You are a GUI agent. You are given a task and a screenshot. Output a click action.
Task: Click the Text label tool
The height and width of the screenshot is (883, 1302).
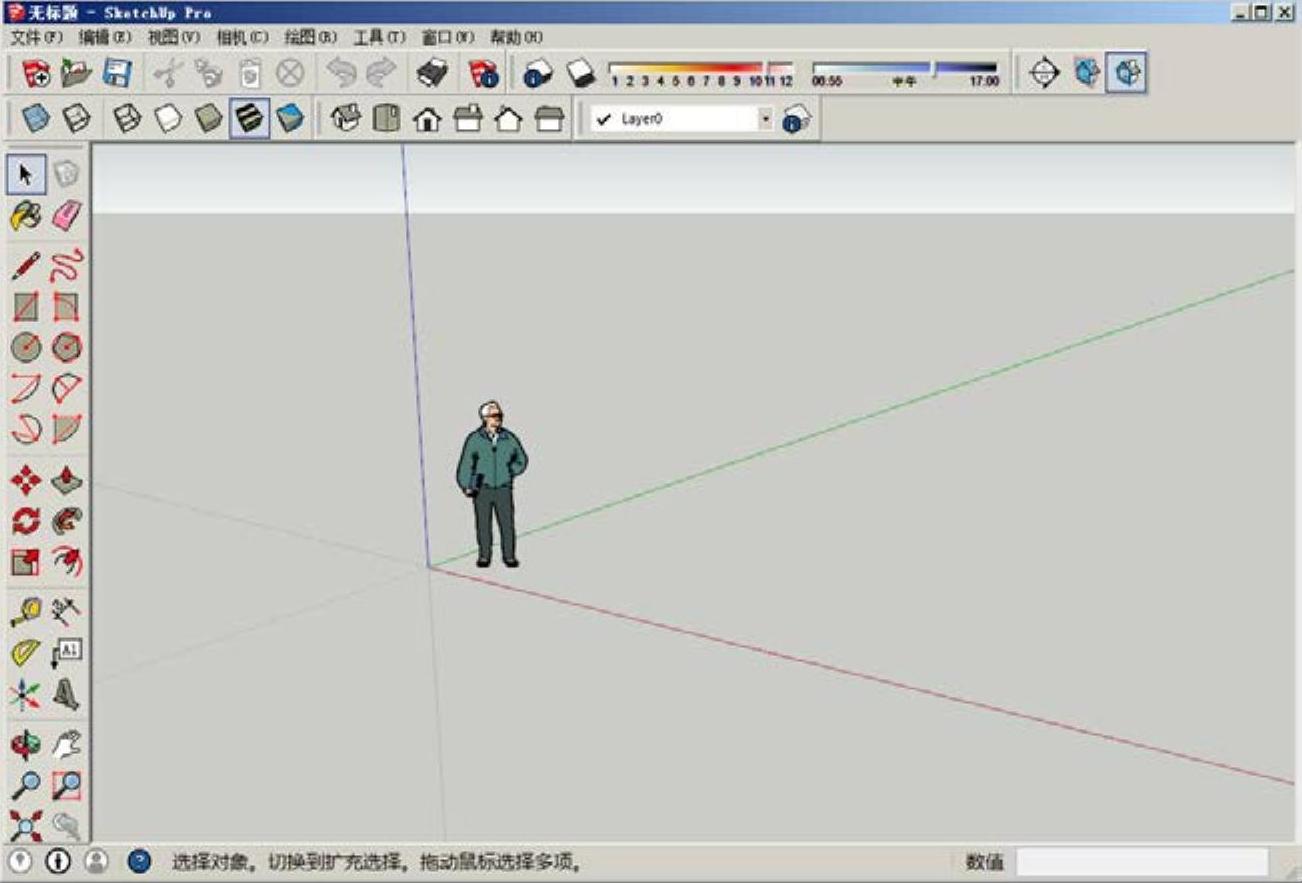66,652
